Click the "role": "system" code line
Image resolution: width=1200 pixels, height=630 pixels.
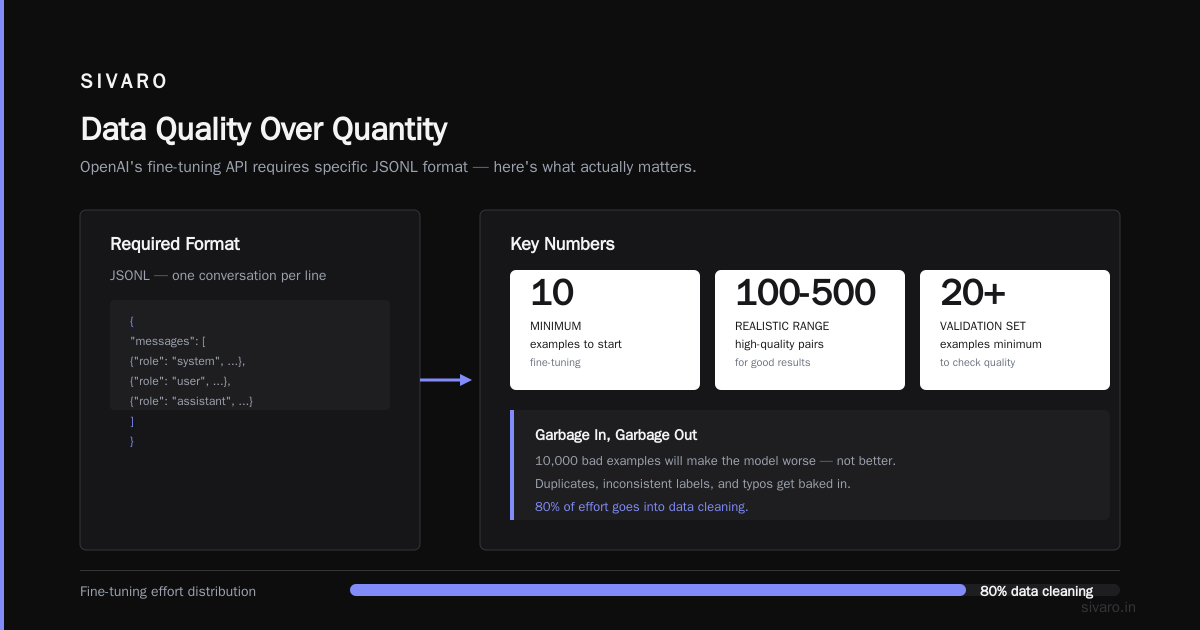(188, 361)
